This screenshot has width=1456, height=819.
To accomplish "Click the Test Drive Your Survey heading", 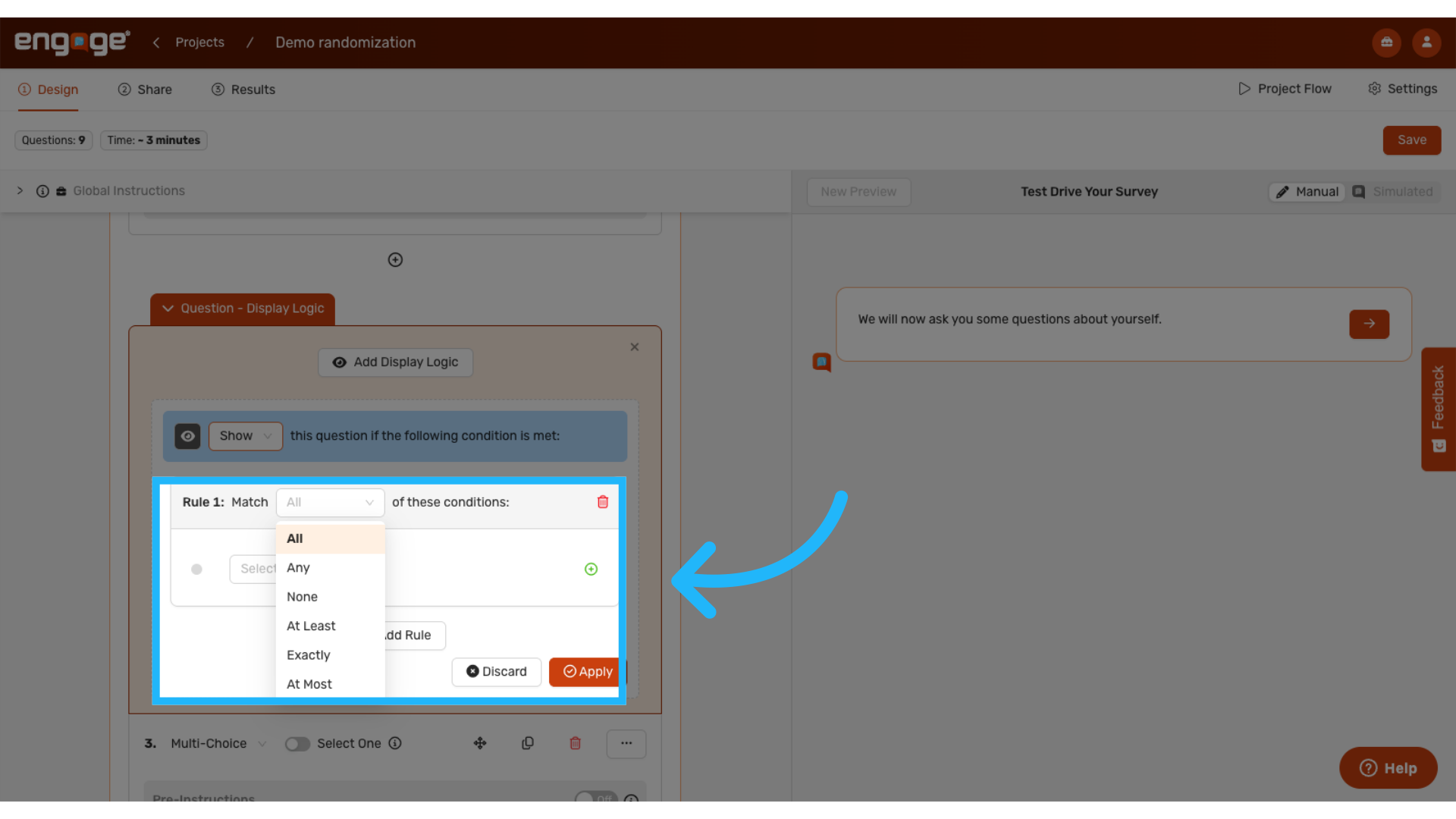I will (1089, 192).
